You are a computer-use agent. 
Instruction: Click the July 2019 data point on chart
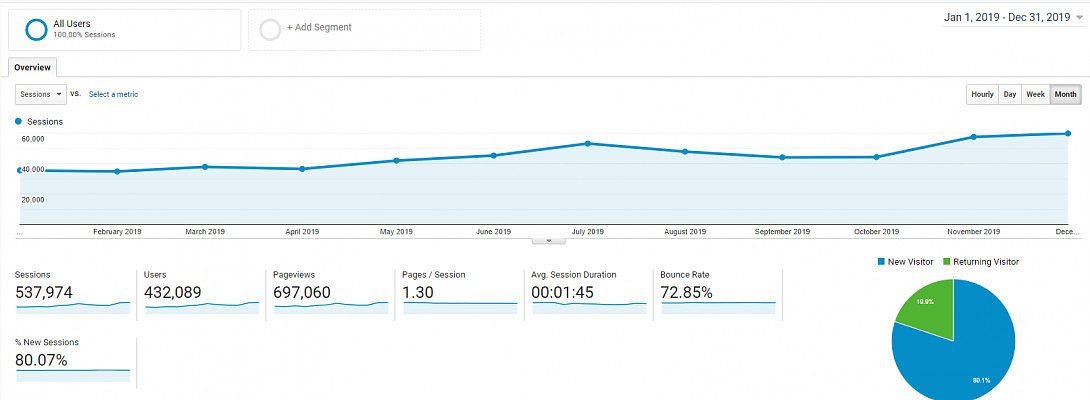pyautogui.click(x=588, y=144)
